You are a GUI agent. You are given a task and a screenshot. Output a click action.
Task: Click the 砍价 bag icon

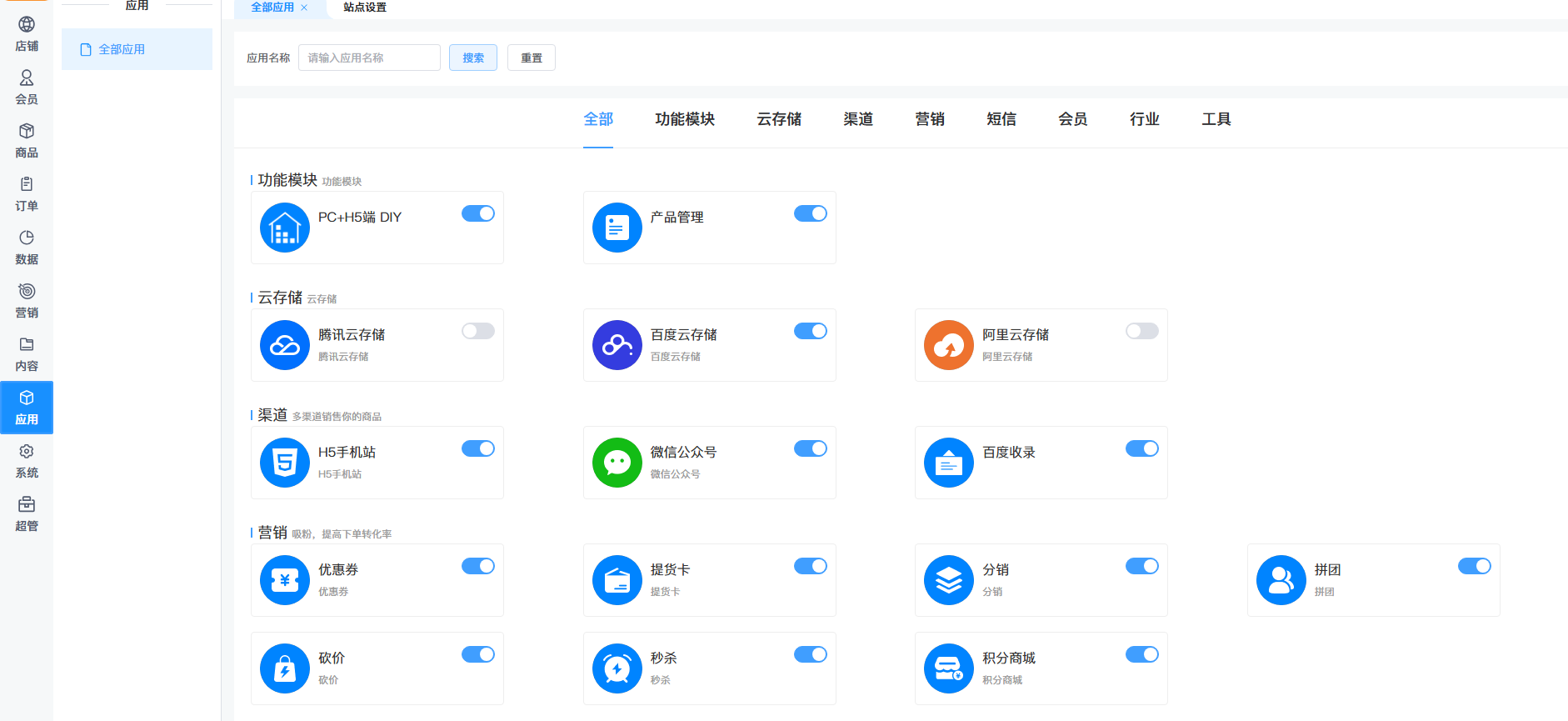[285, 668]
